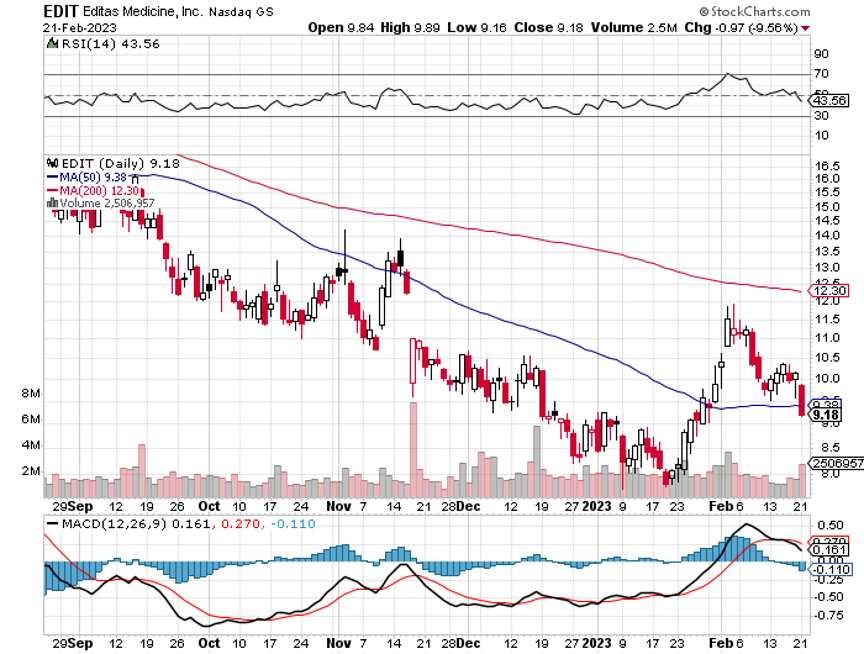Click the chart date 21-Feb-2023
This screenshot has height=654, width=864.
(80, 28)
